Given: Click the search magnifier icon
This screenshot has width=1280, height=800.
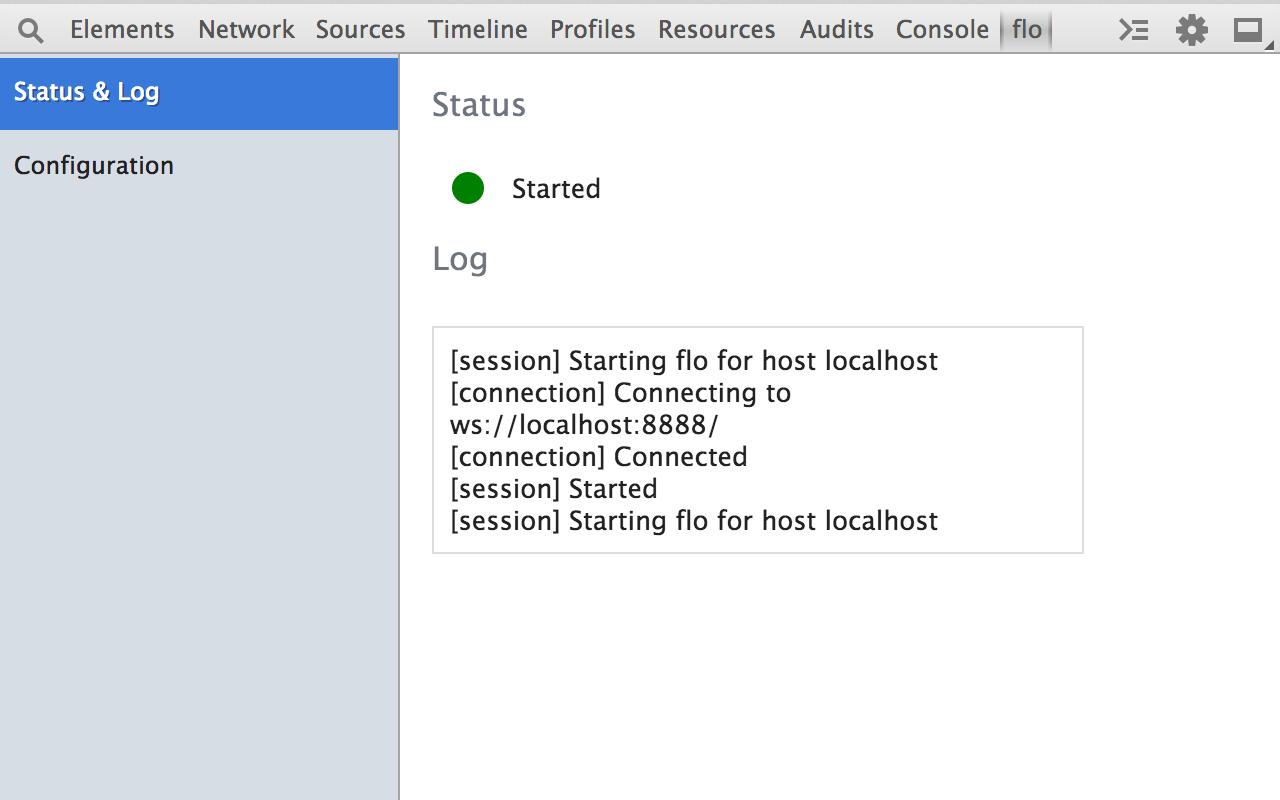Looking at the screenshot, I should click(x=31, y=30).
